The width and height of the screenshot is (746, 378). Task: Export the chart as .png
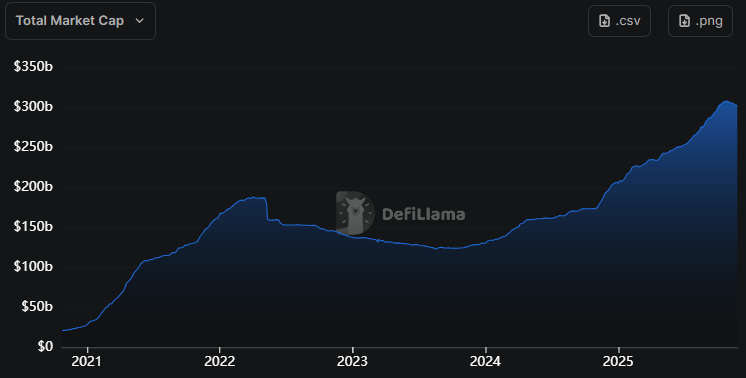pos(700,21)
